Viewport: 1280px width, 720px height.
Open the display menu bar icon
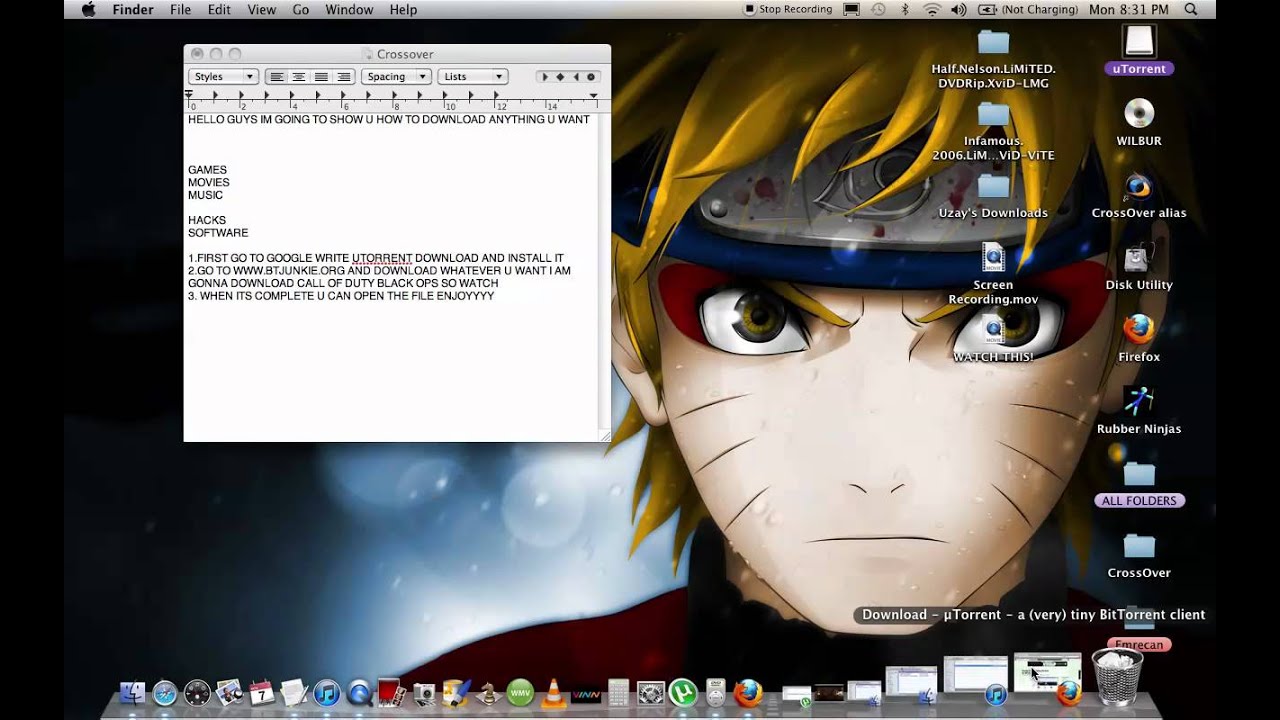[x=851, y=9]
